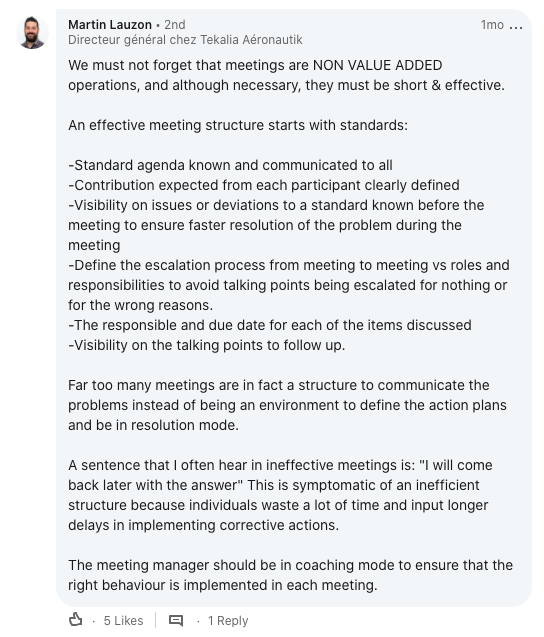This screenshot has height=637, width=544.
Task: Open Martin Lauzon's profile photo
Action: pos(33,32)
